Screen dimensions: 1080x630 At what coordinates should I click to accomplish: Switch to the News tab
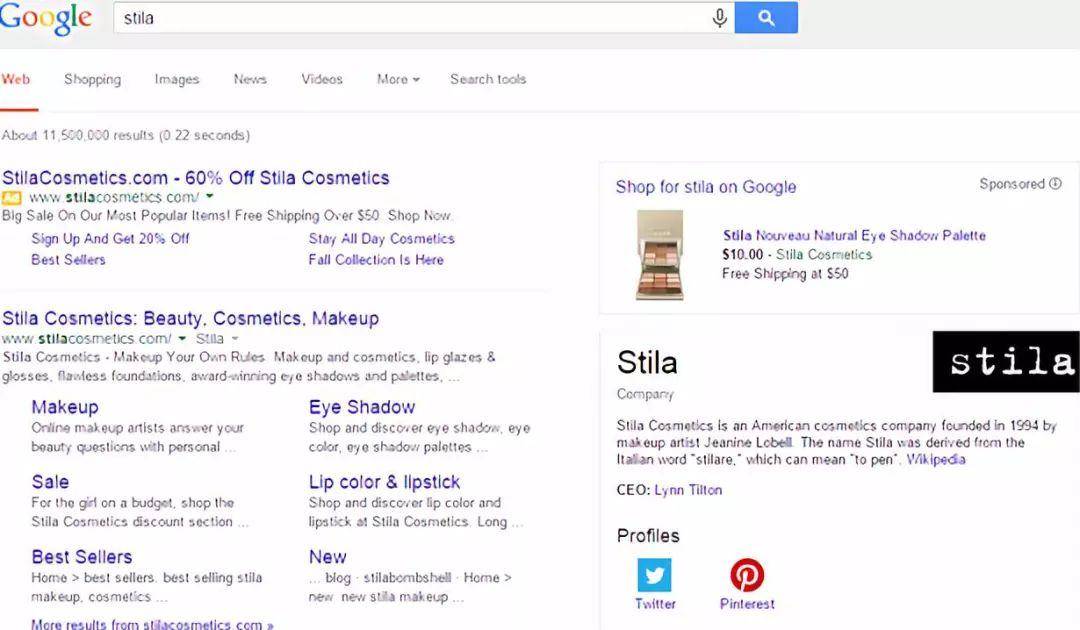[250, 79]
